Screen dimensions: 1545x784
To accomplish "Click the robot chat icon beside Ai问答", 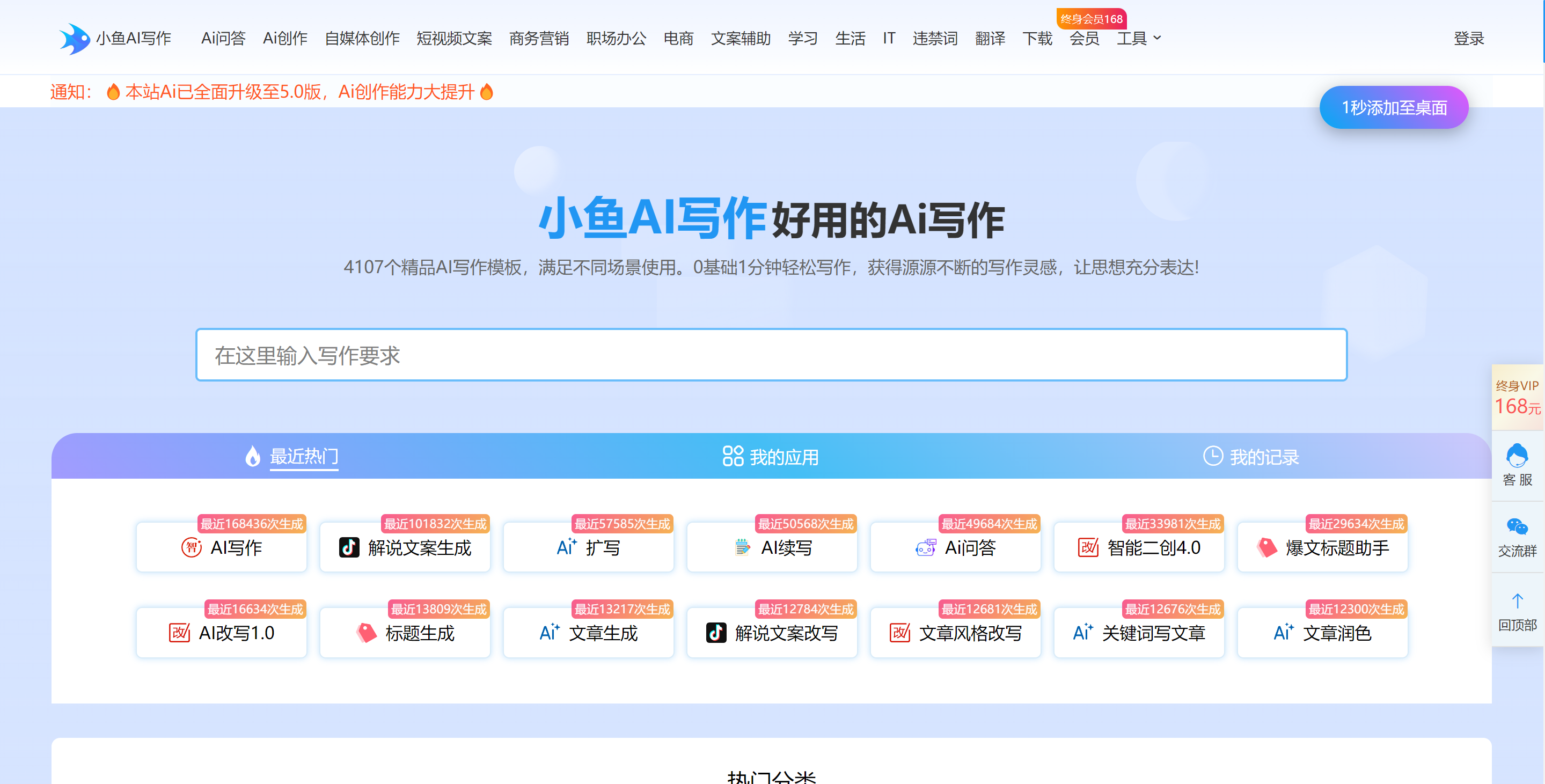I will coord(925,547).
